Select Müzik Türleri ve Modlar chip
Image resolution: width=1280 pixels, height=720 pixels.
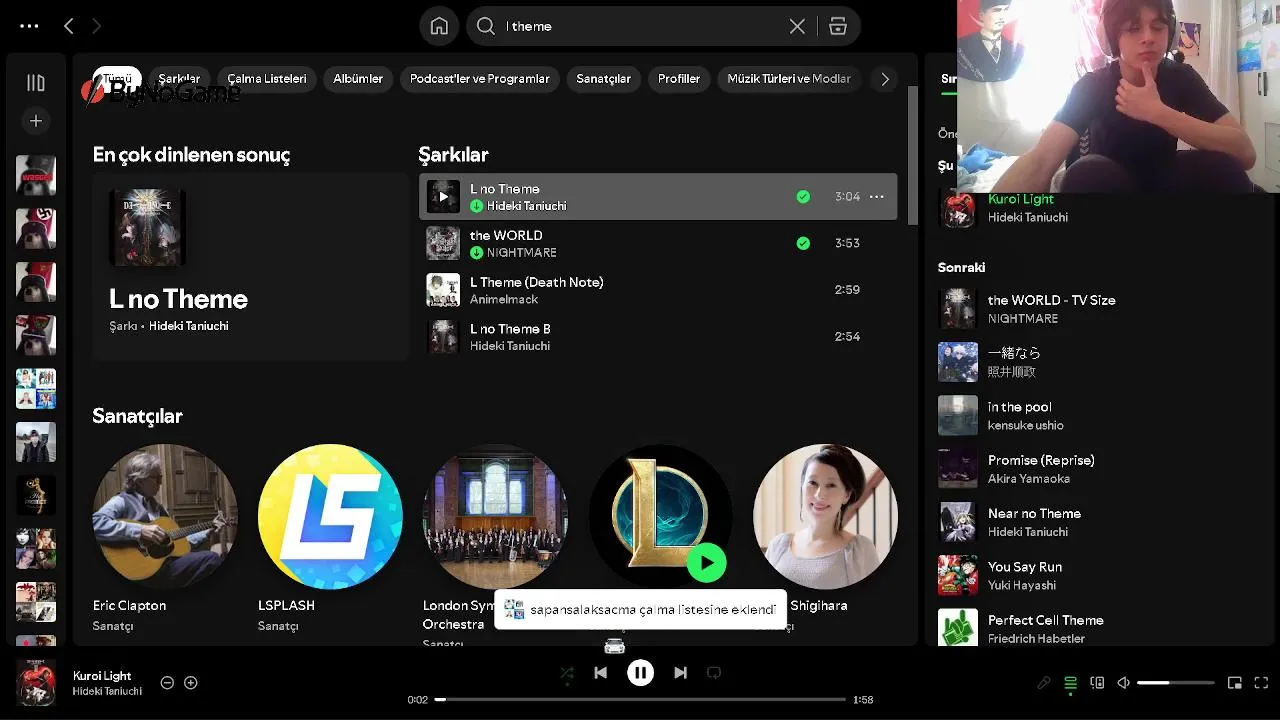[x=789, y=79]
